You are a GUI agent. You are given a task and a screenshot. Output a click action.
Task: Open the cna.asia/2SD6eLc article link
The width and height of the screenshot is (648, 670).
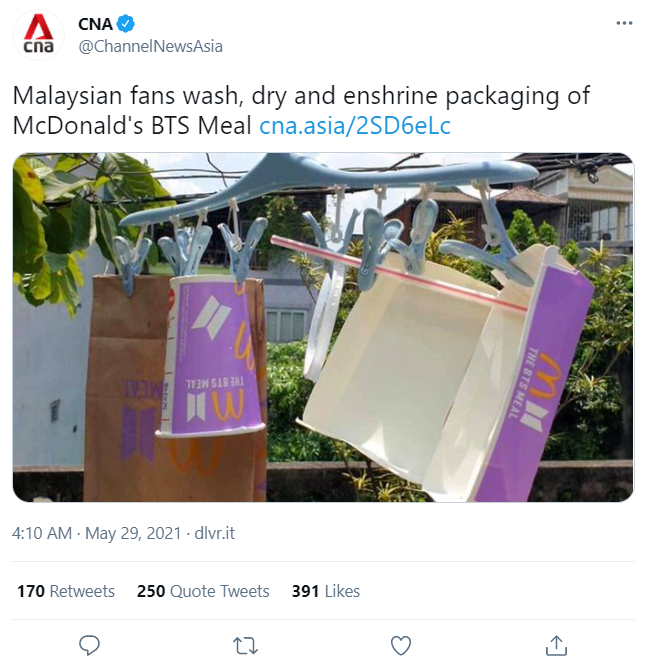coord(355,126)
